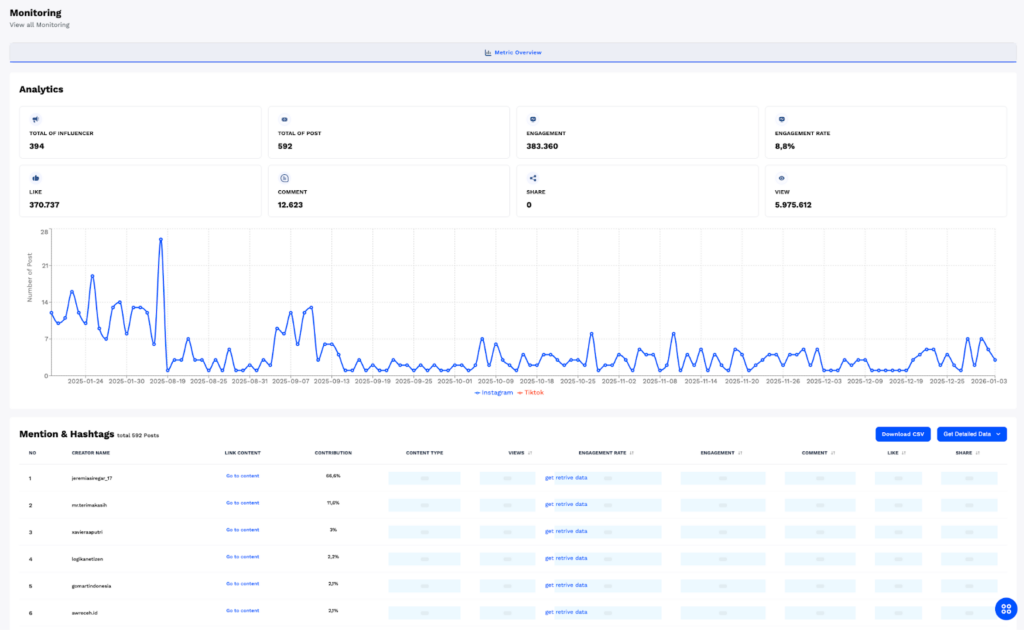Toggle the Tiktok series in chart legend

530,393
